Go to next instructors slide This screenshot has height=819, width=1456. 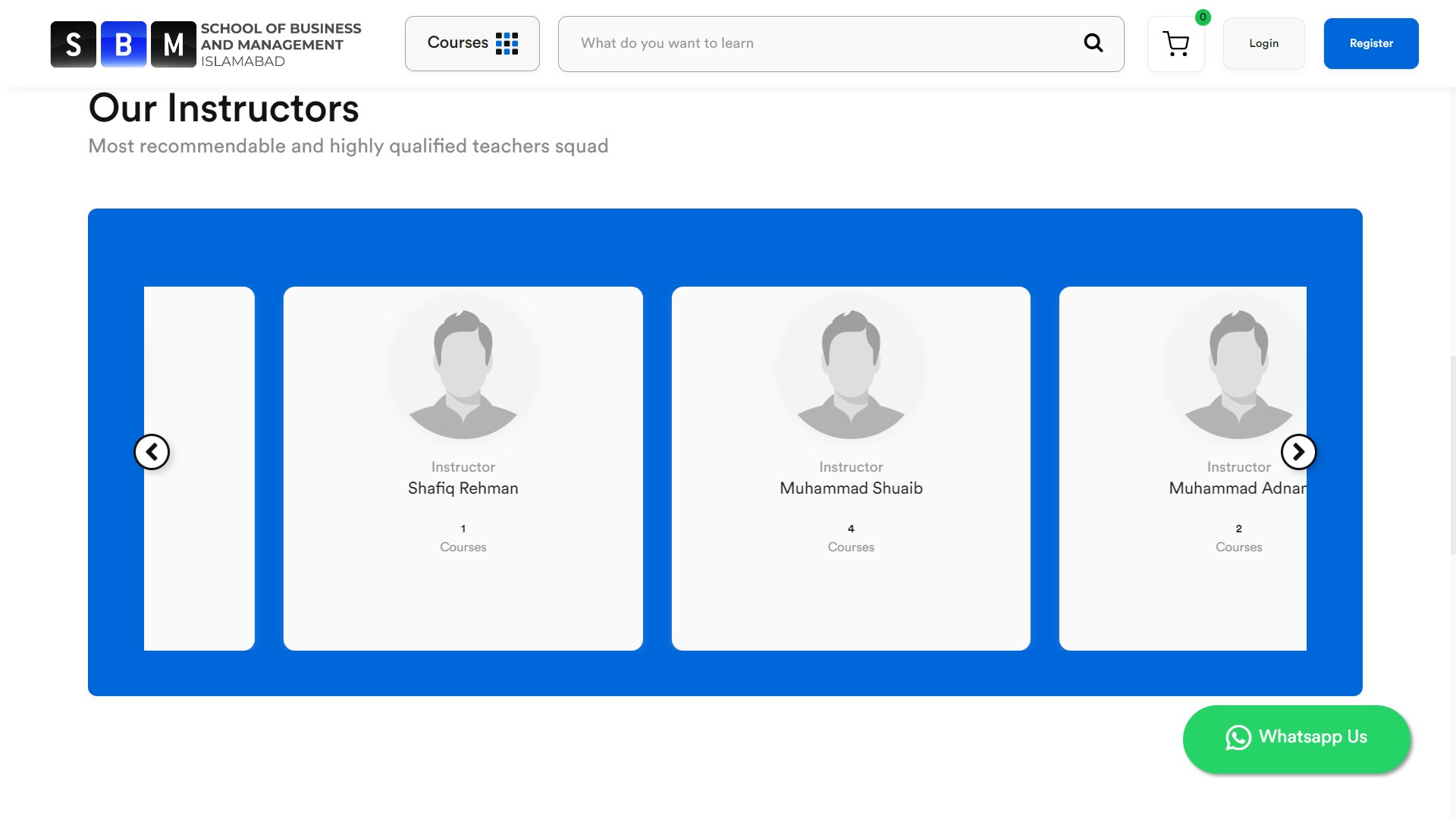pyautogui.click(x=1298, y=452)
